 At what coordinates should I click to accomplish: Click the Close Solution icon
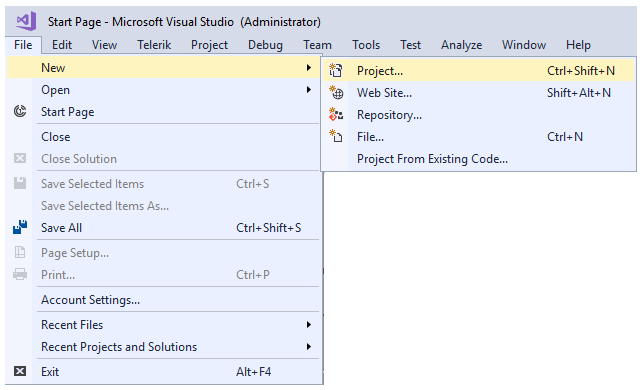coord(20,158)
